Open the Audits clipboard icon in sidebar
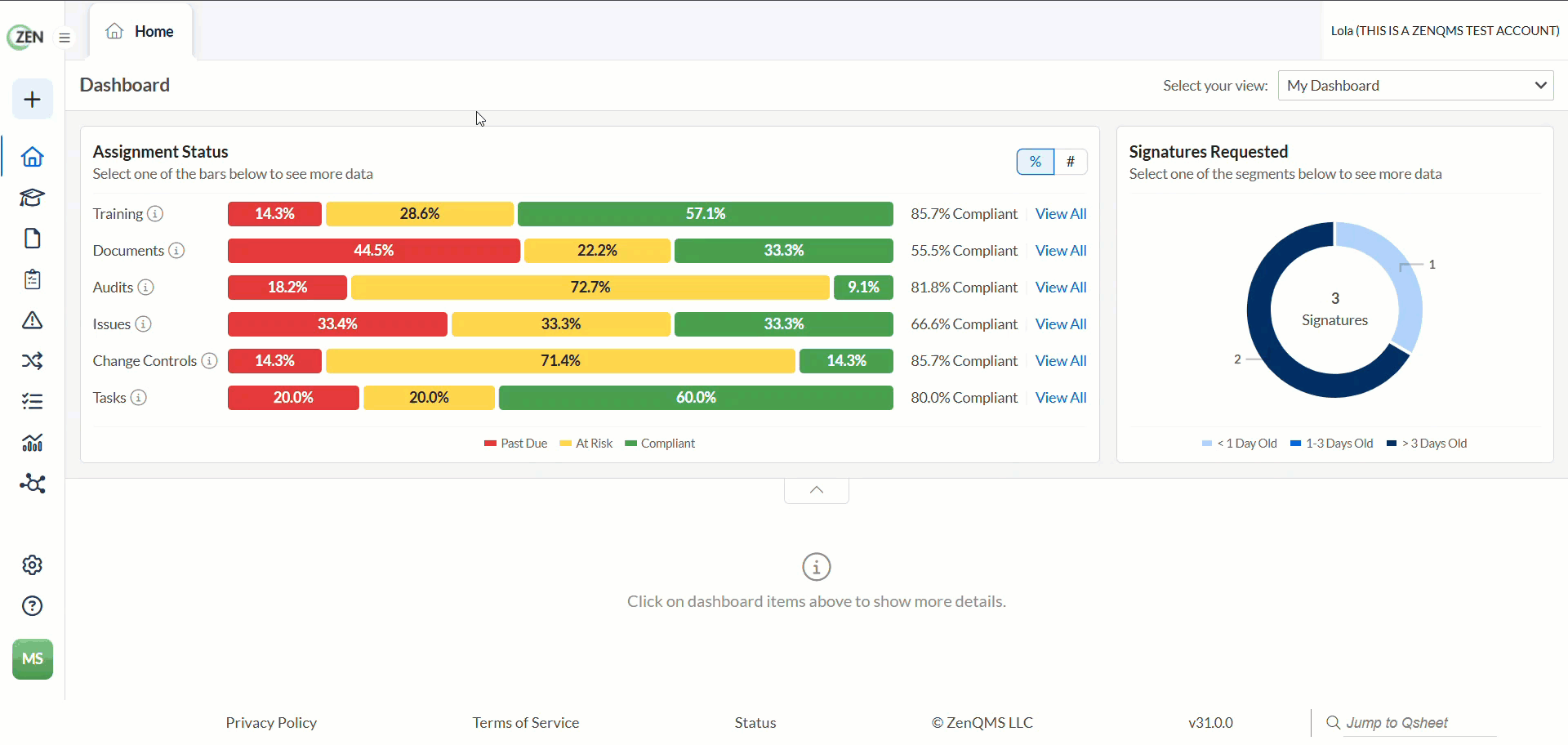Viewport: 1568px width, 745px height. 32,279
